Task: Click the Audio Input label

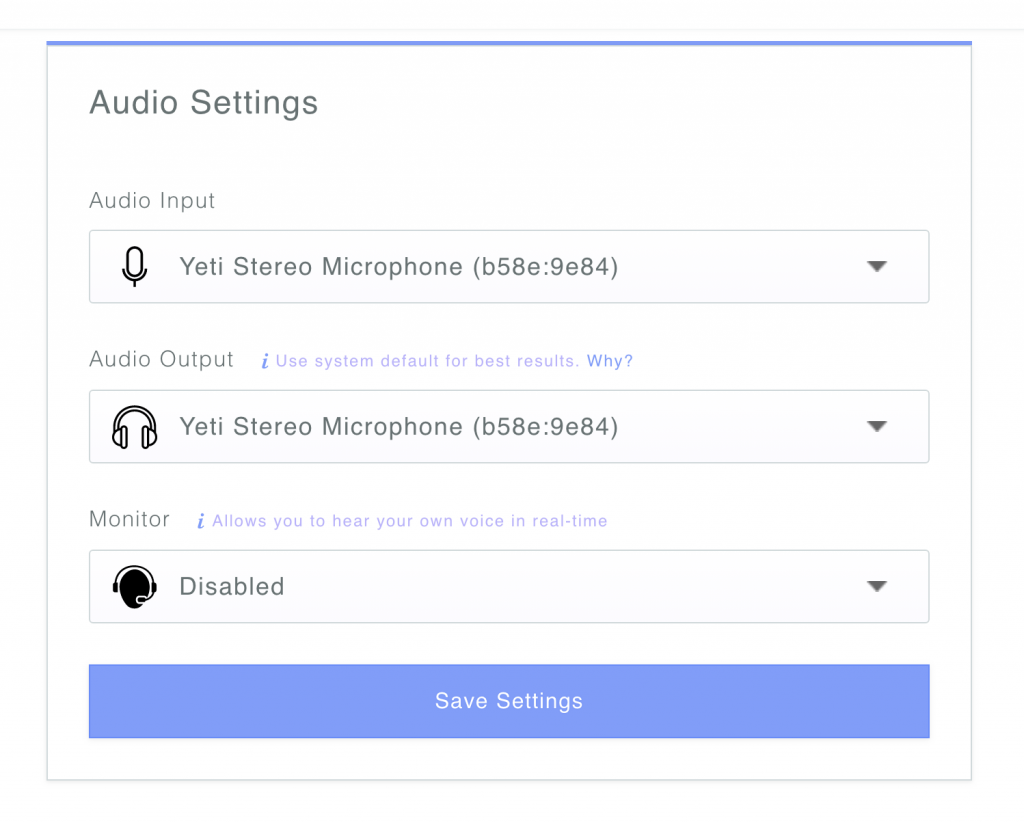Action: click(152, 201)
